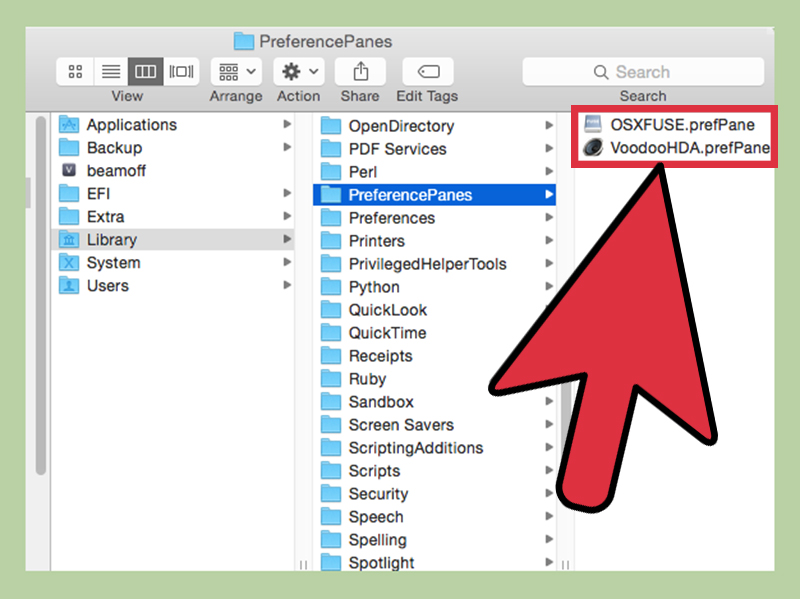Select the Extra folder
This screenshot has width=800, height=599.
point(173,216)
